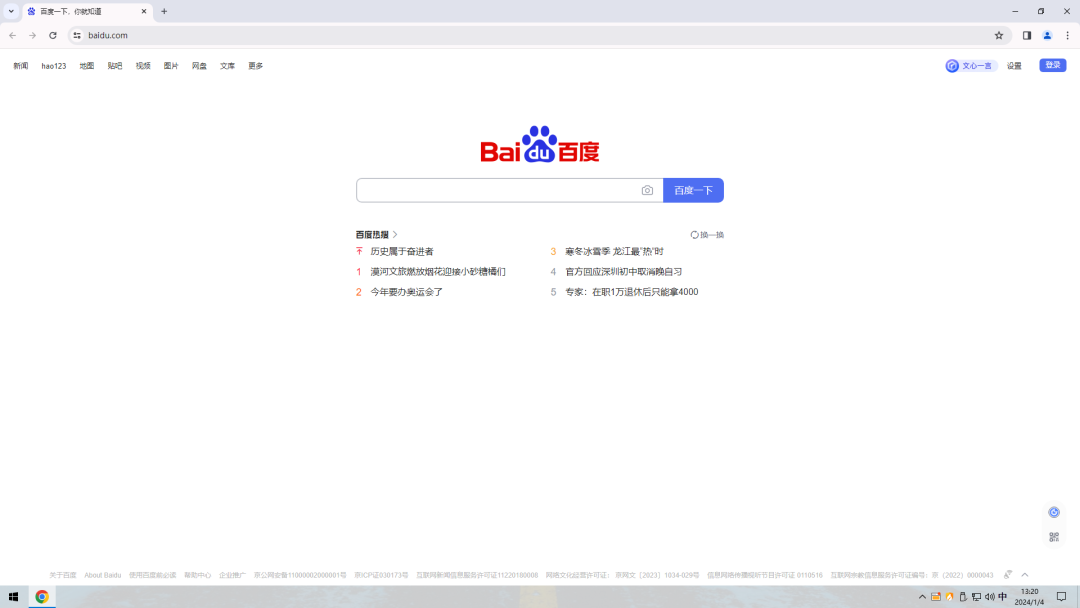The image size is (1080, 608).
Task: Expand hidden system tray icons
Action: click(x=922, y=597)
